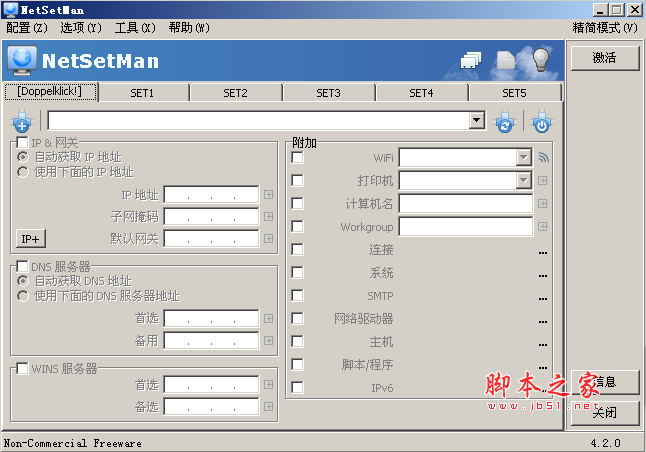Open the 网络驱动器 settings ellipsis button
This screenshot has width=646, height=452.
543,322
